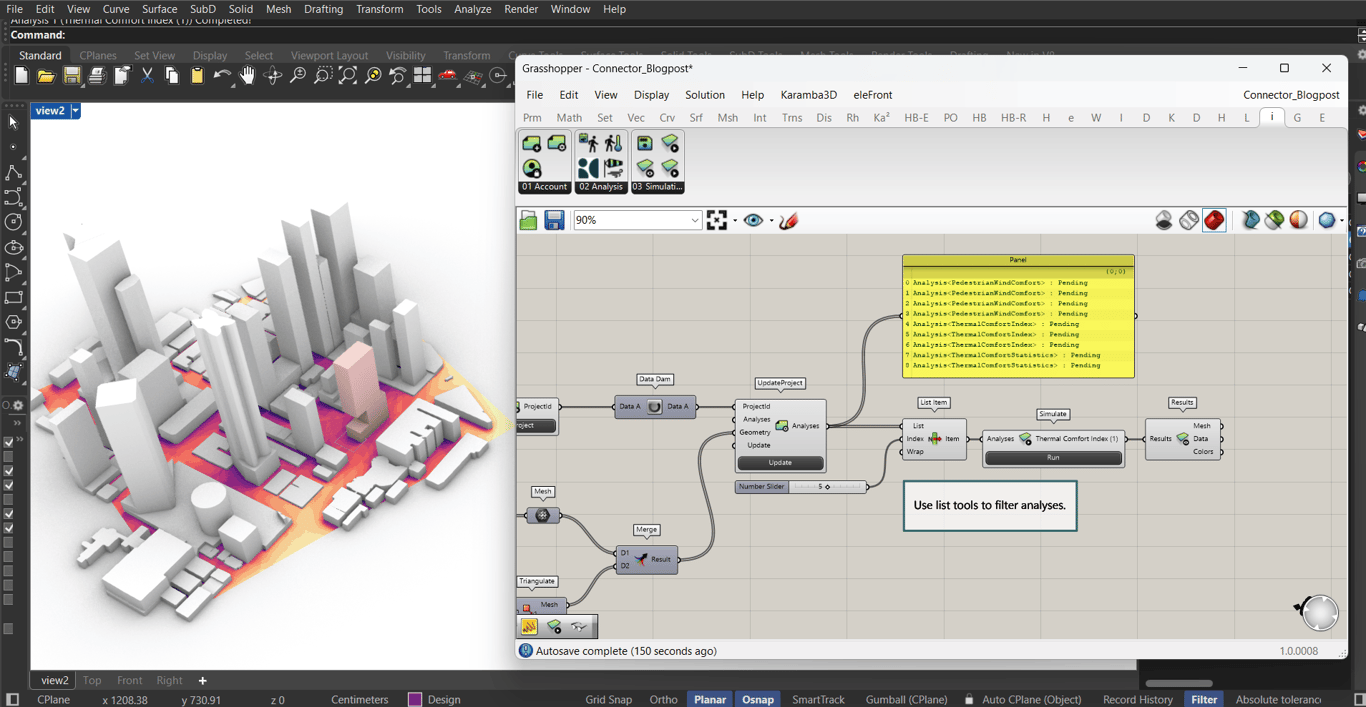Toggle Osnap in the status bar
This screenshot has width=1366, height=707.
(757, 699)
